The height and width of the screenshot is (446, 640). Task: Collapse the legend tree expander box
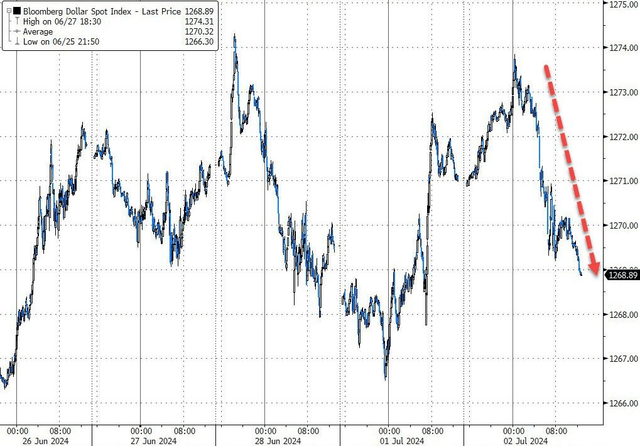[x=8, y=11]
